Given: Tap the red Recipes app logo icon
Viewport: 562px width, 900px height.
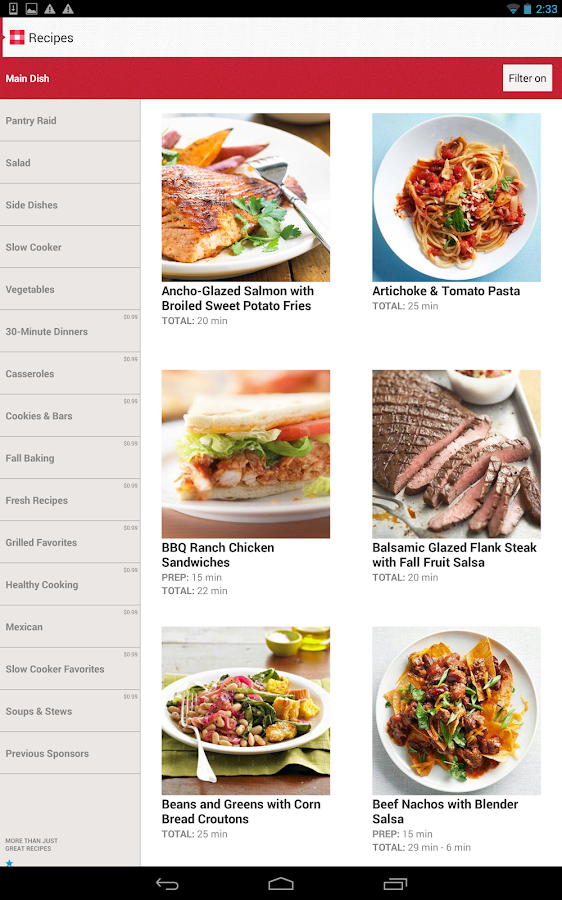Looking at the screenshot, I should click(17, 37).
